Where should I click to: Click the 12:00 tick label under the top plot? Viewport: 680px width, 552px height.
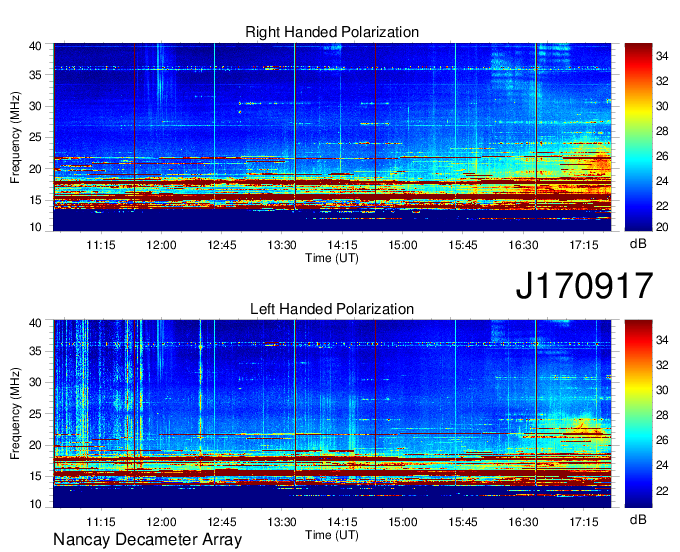161,245
